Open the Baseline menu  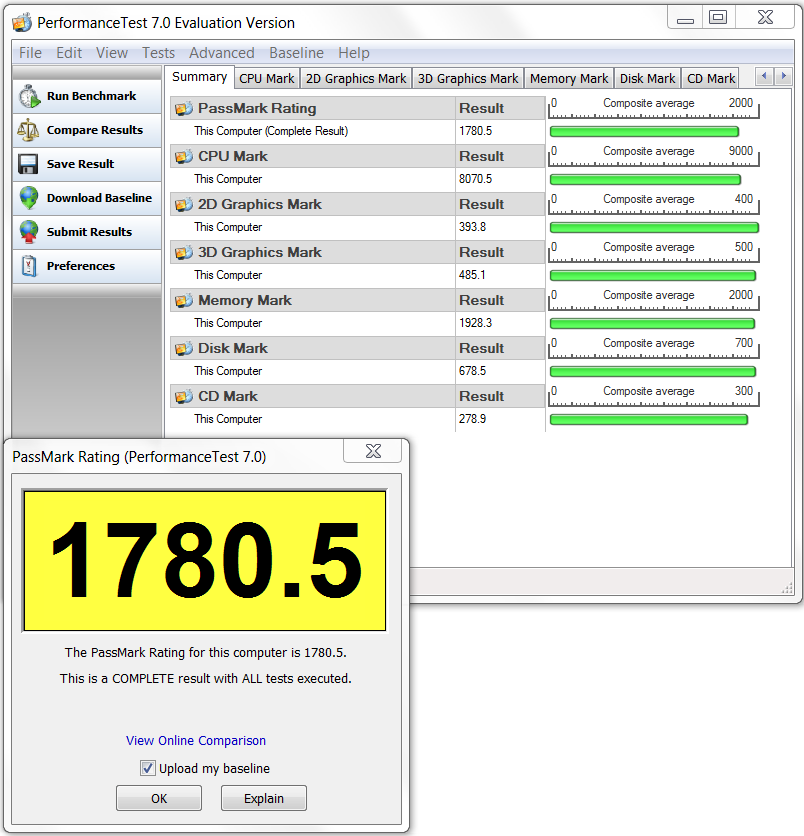pyautogui.click(x=296, y=53)
